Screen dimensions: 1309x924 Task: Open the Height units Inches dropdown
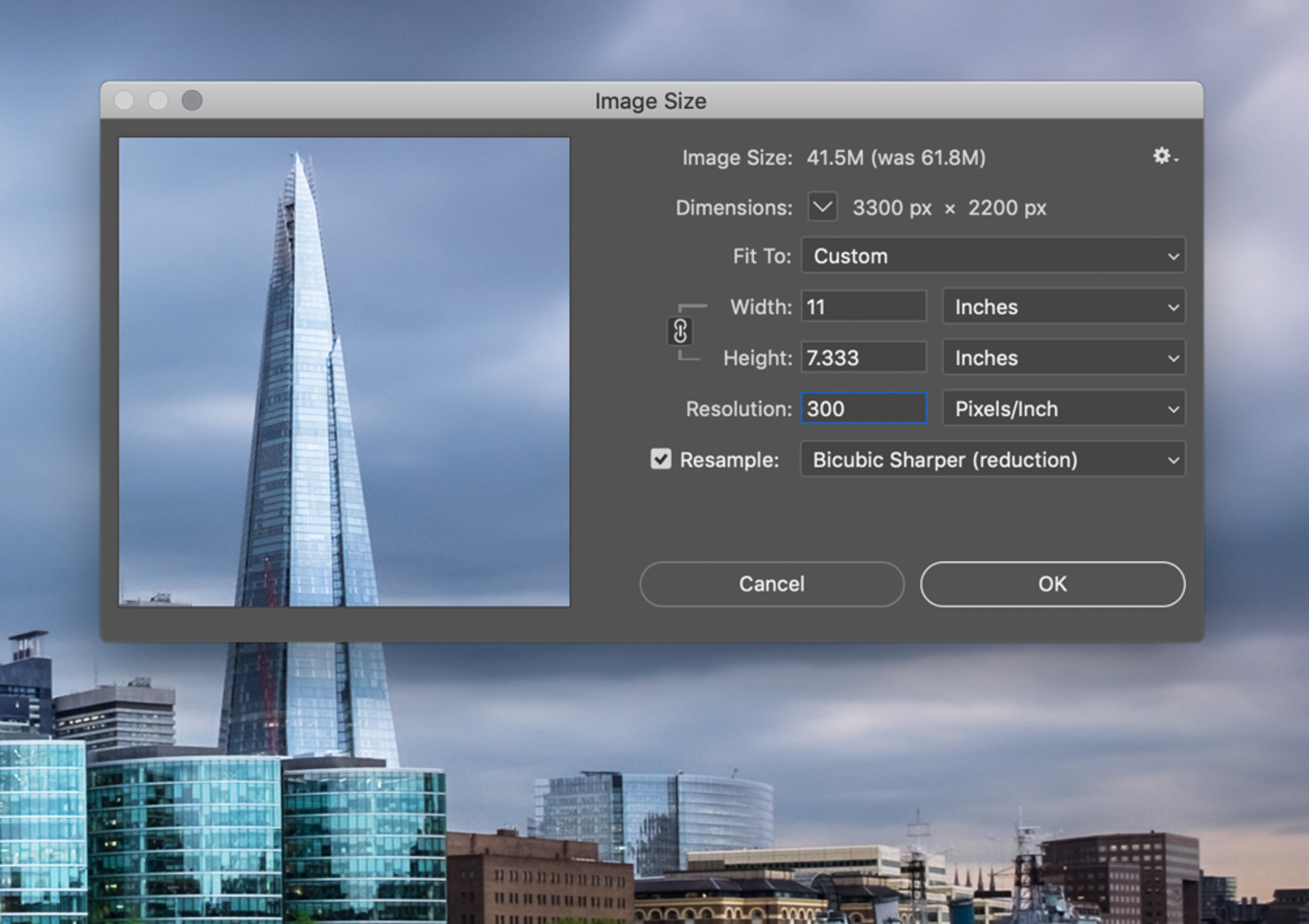(x=1063, y=358)
